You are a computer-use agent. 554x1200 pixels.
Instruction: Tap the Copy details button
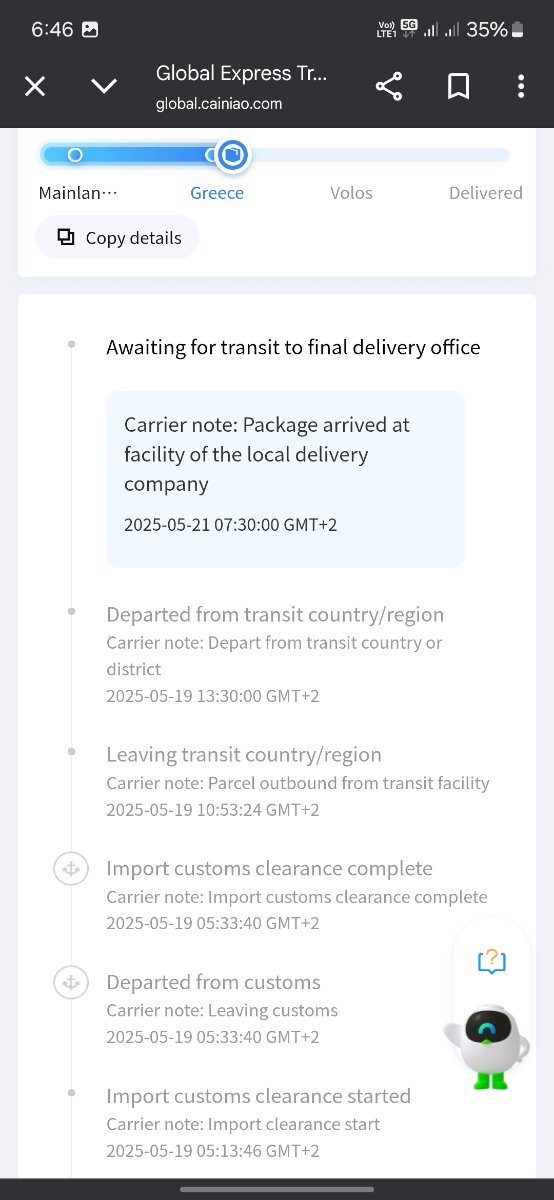118,238
